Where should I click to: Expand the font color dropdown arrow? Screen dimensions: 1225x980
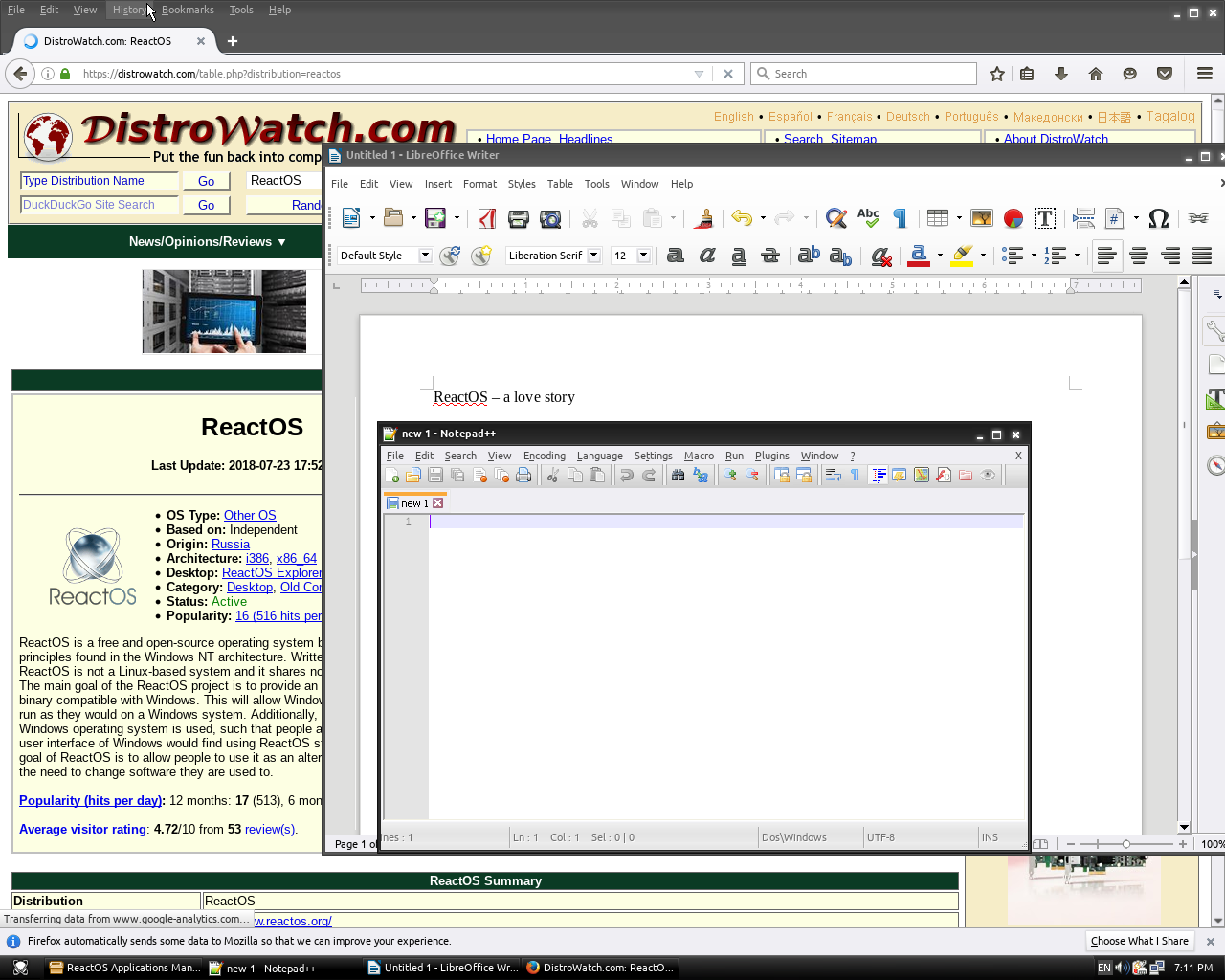pyautogui.click(x=940, y=256)
